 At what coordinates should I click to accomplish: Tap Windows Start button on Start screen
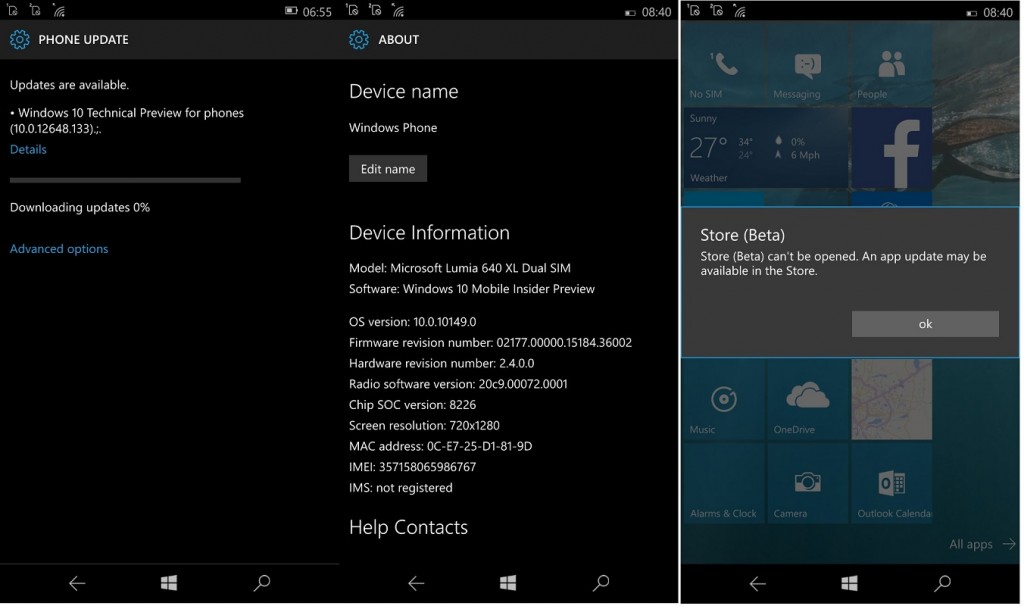tap(850, 582)
